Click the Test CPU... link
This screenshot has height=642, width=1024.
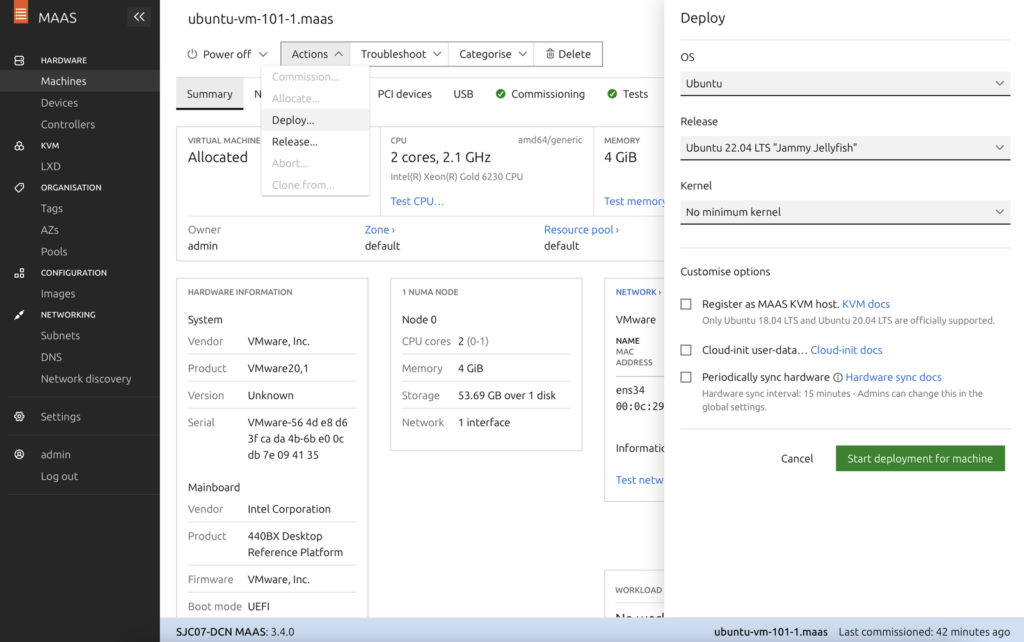tap(417, 201)
